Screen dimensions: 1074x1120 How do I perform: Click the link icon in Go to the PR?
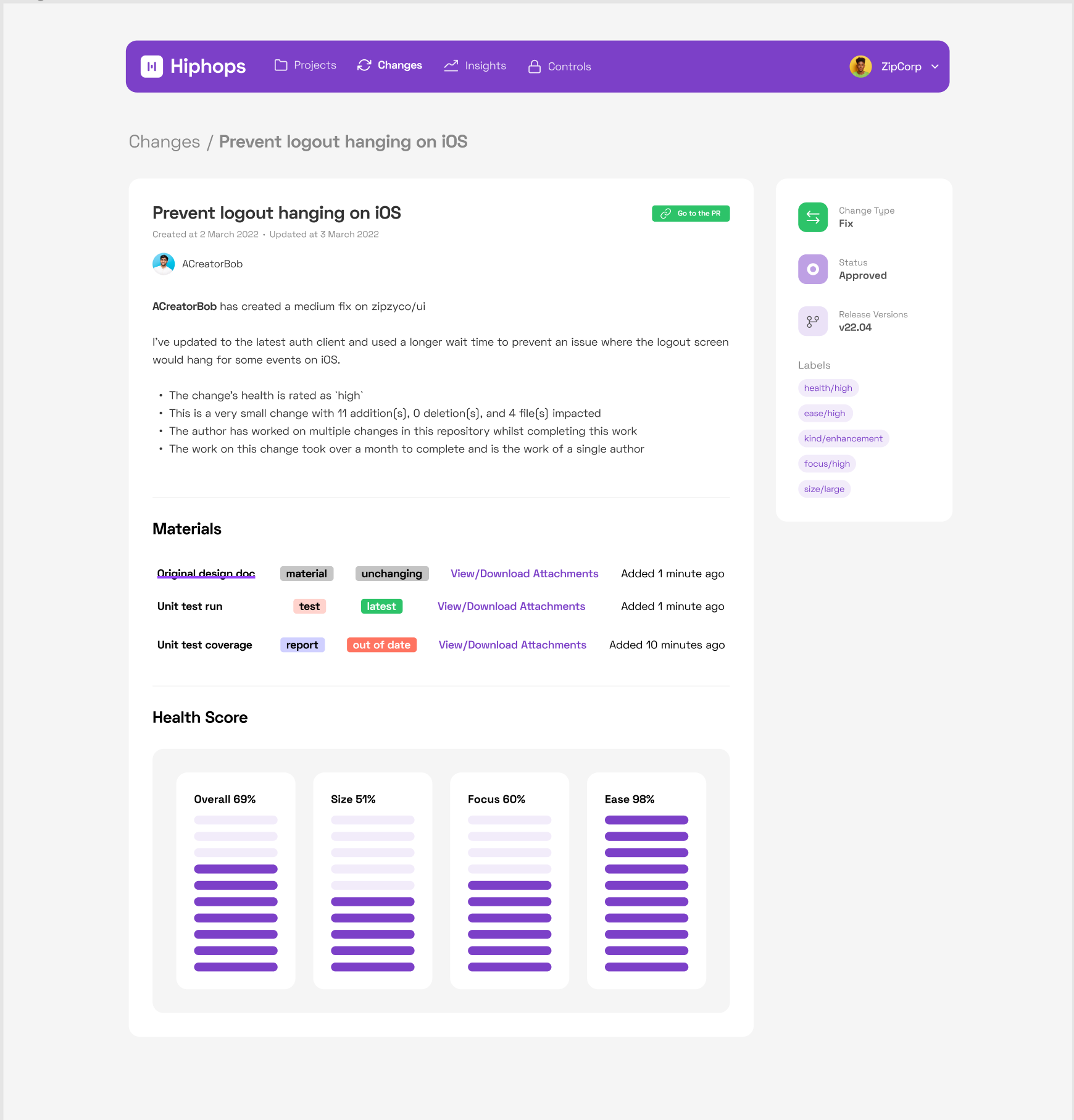pyautogui.click(x=666, y=214)
